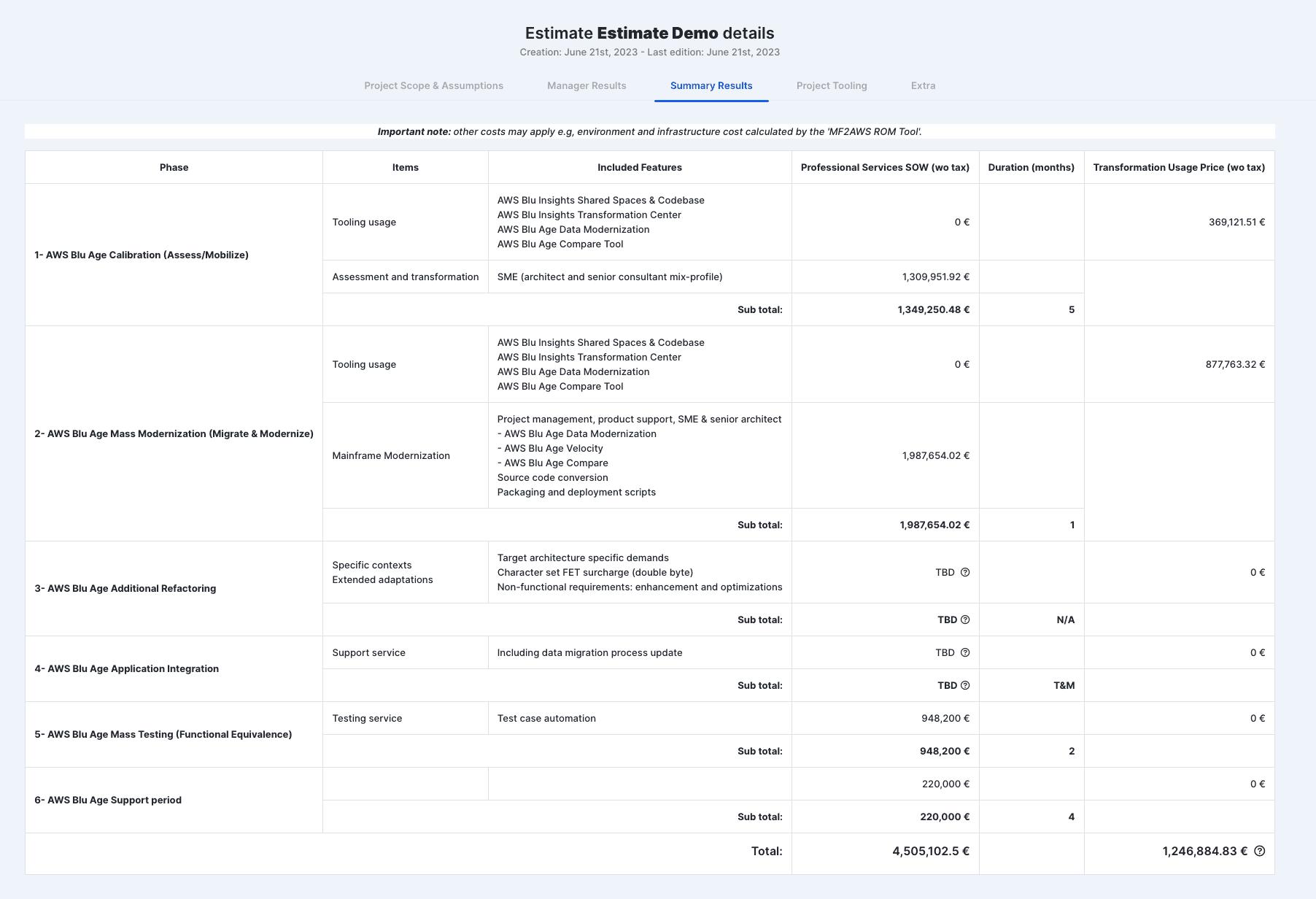Click the Important note banner text

(x=649, y=131)
